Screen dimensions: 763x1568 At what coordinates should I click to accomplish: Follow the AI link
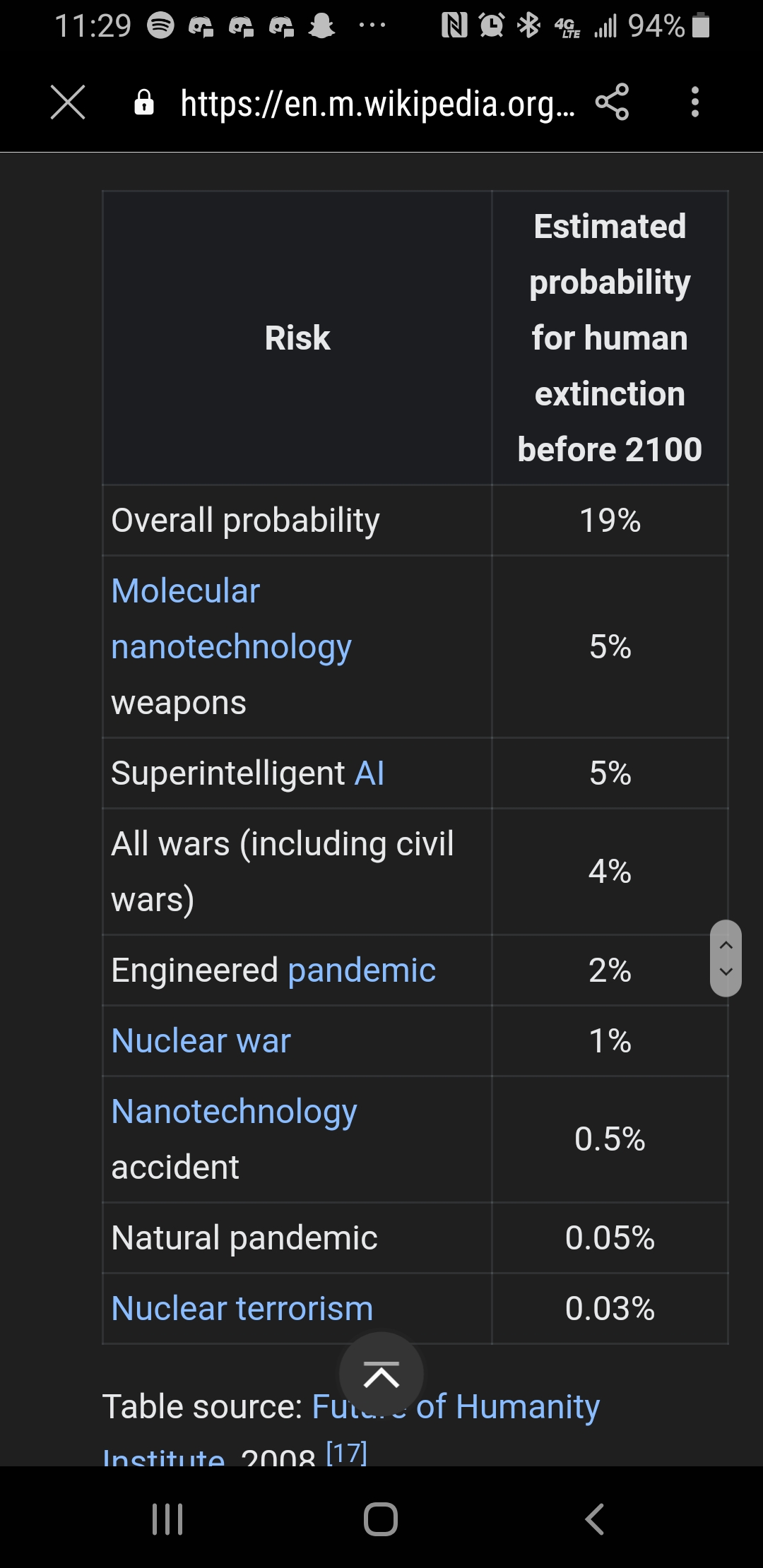pos(369,773)
